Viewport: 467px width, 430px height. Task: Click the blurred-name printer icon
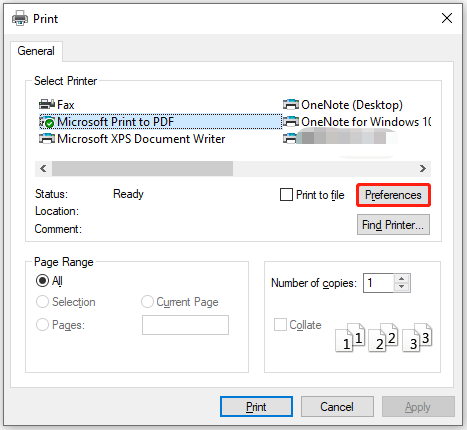(x=289, y=138)
